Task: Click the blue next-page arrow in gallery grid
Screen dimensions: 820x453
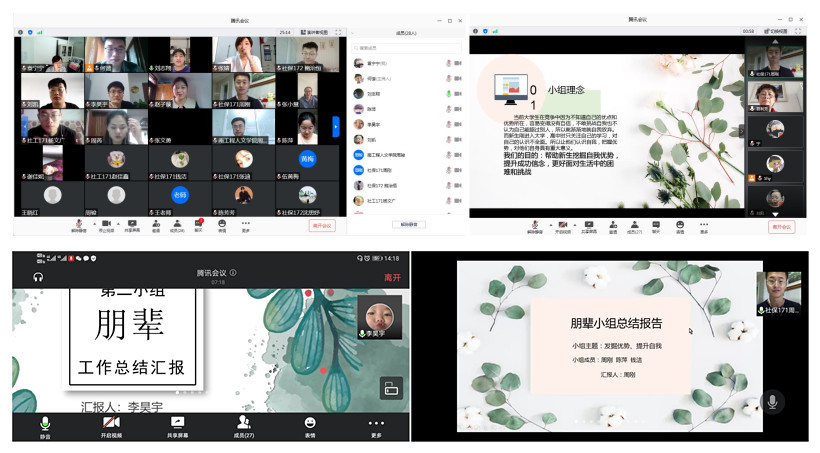Action: 336,126
